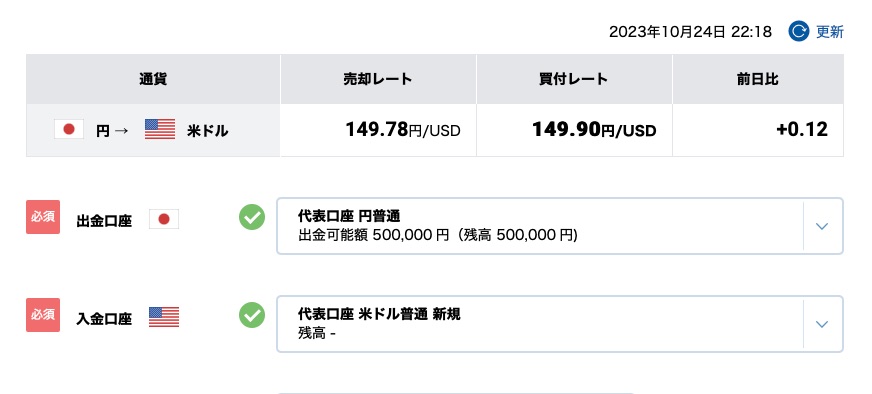
Task: Click the green checkmark for withdrawal account
Action: click(252, 217)
